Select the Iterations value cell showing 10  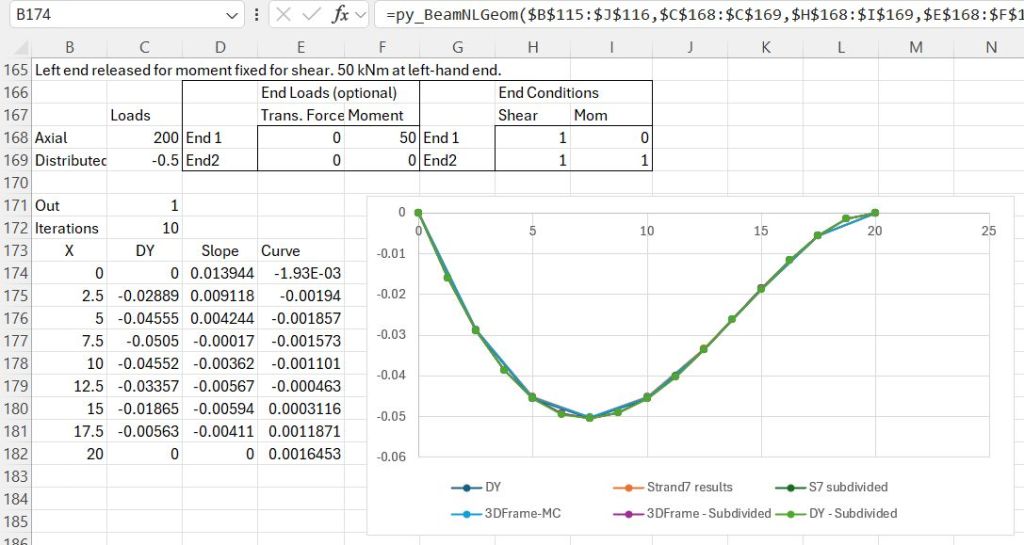pyautogui.click(x=145, y=228)
